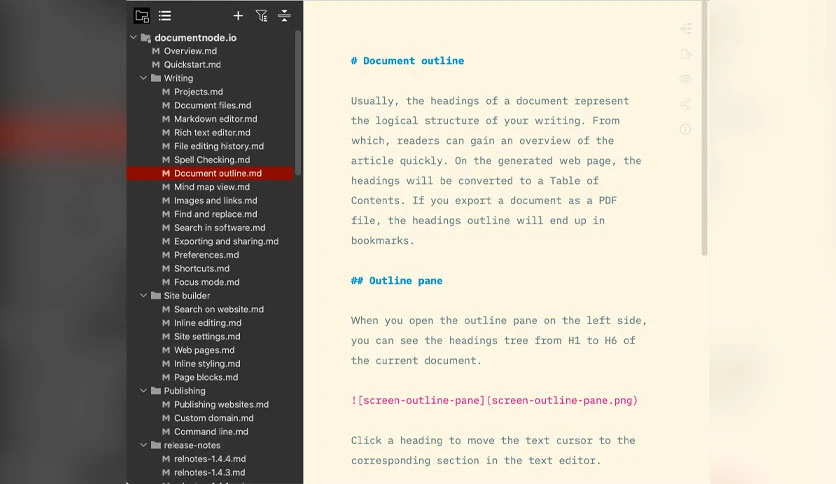Open Projects.md in the tree
The width and height of the screenshot is (836, 484).
198,92
